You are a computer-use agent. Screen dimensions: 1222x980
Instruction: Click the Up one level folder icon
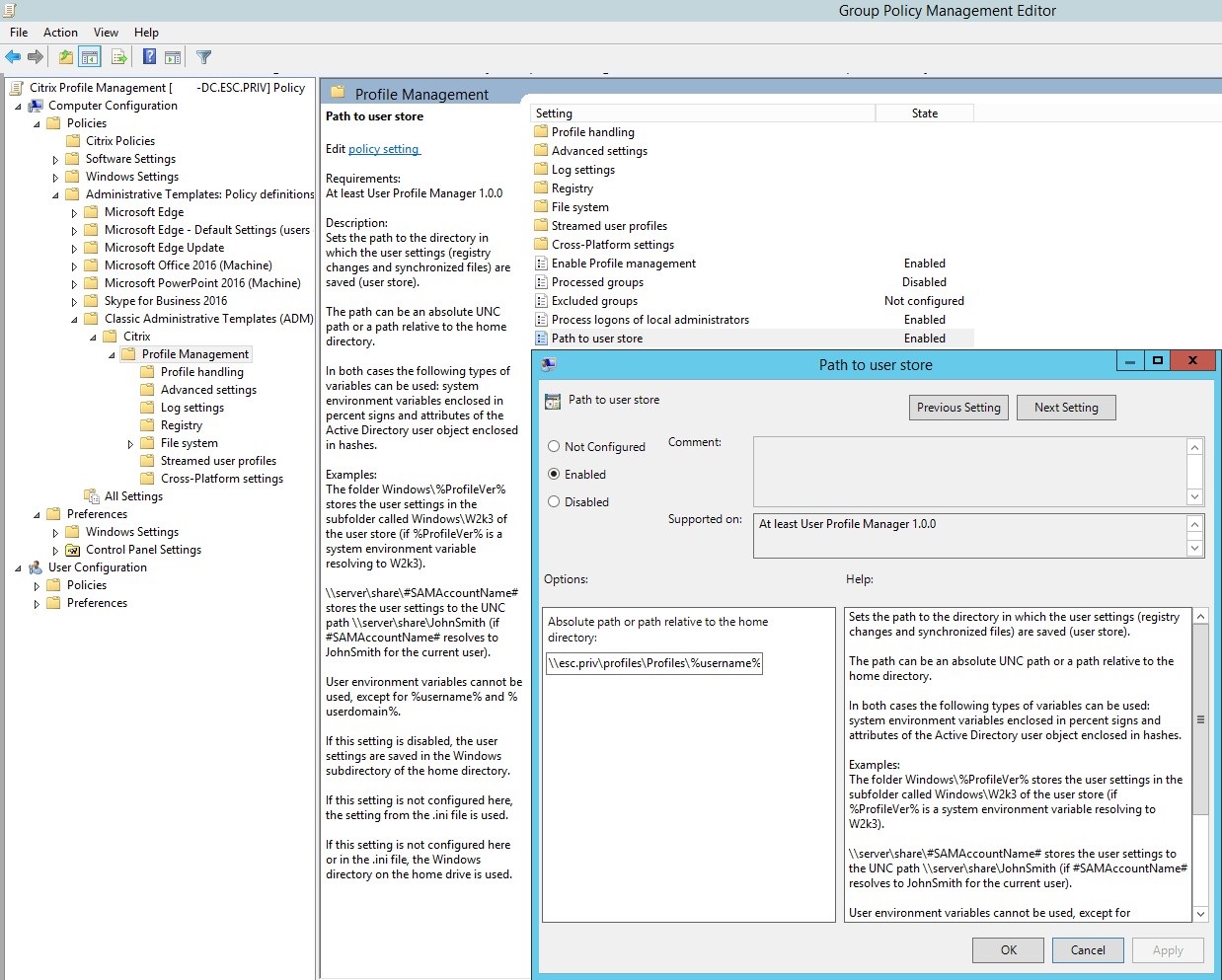point(65,57)
